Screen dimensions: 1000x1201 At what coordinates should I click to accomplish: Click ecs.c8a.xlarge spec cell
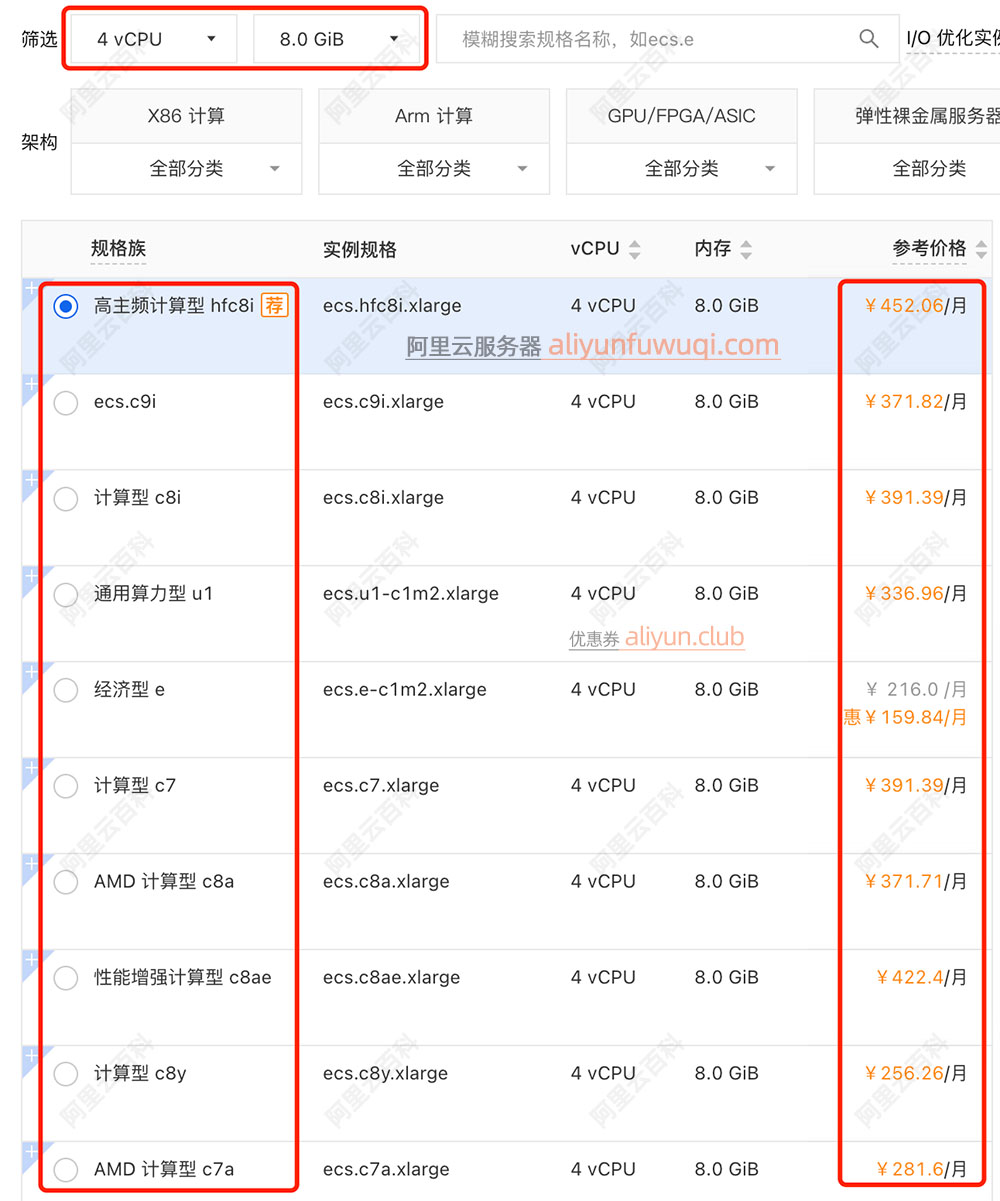click(x=386, y=882)
